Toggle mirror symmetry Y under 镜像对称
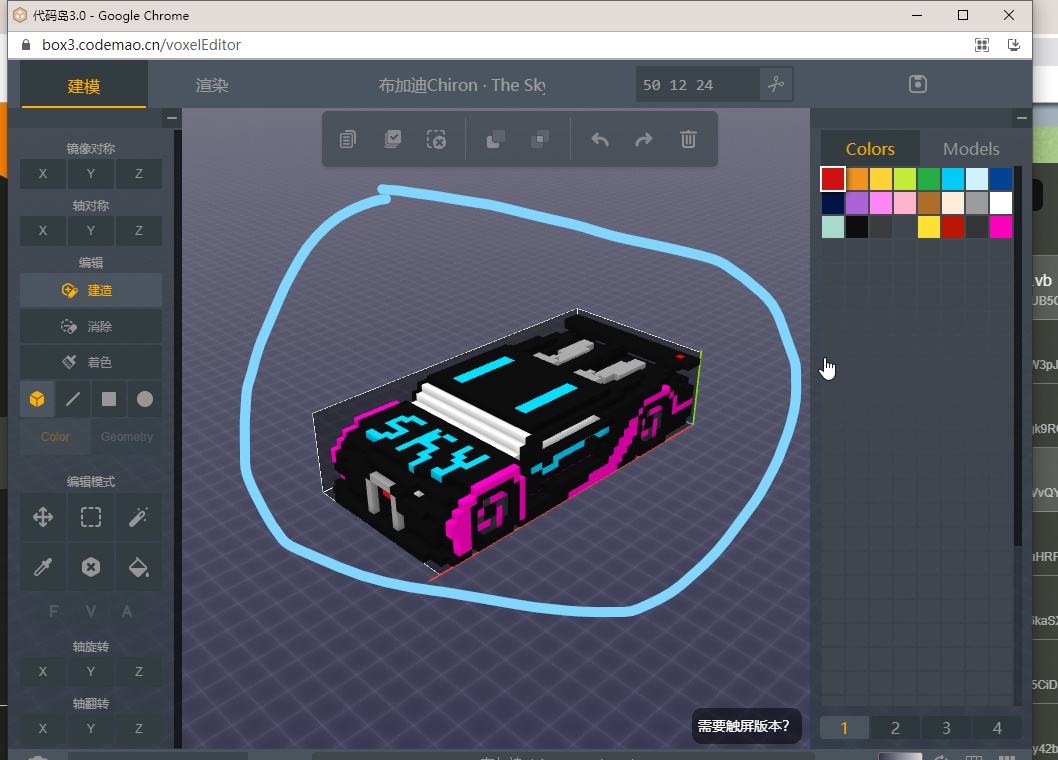Image resolution: width=1058 pixels, height=760 pixels. click(x=91, y=173)
